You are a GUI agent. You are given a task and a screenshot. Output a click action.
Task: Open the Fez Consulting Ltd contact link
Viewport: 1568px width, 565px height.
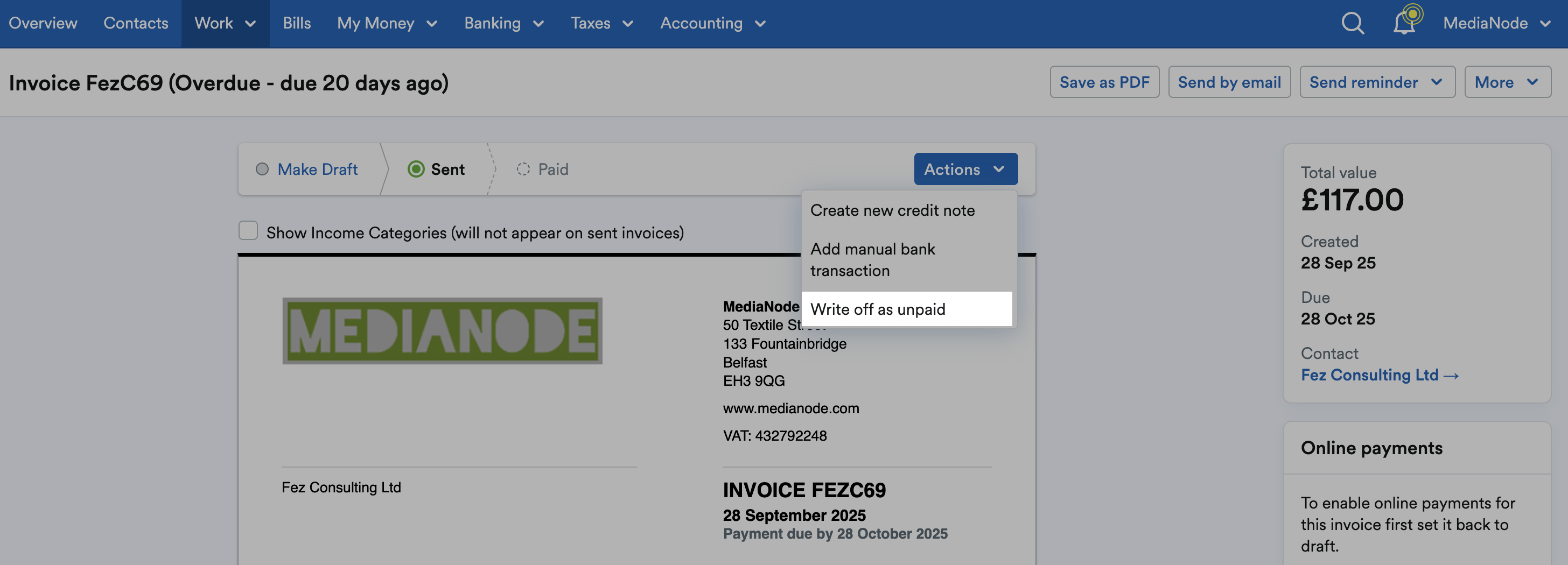pos(1380,375)
